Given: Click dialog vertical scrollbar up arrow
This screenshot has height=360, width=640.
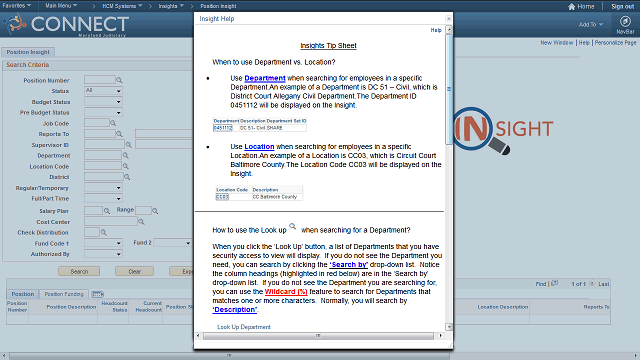Looking at the screenshot, I should pyautogui.click(x=449, y=29).
